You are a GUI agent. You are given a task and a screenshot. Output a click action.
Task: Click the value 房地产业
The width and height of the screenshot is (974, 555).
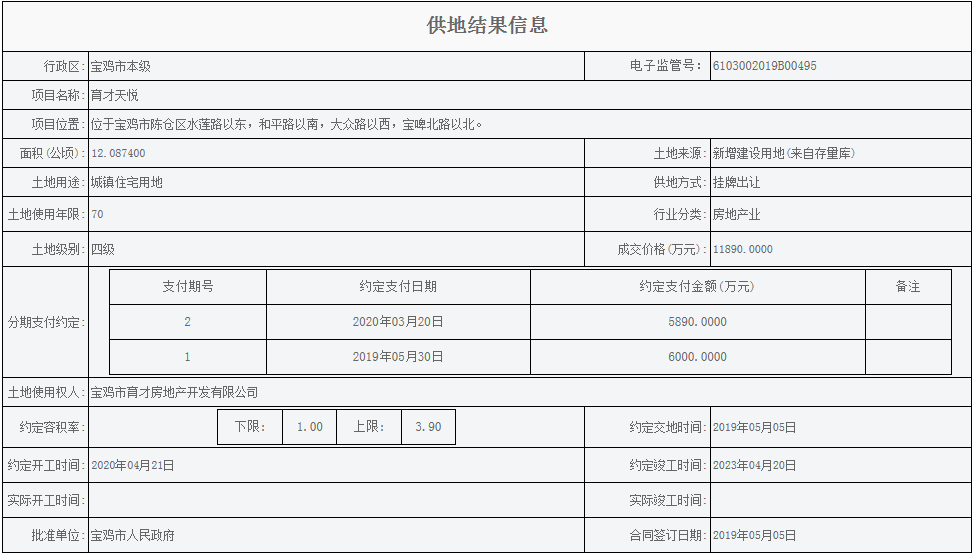click(737, 214)
